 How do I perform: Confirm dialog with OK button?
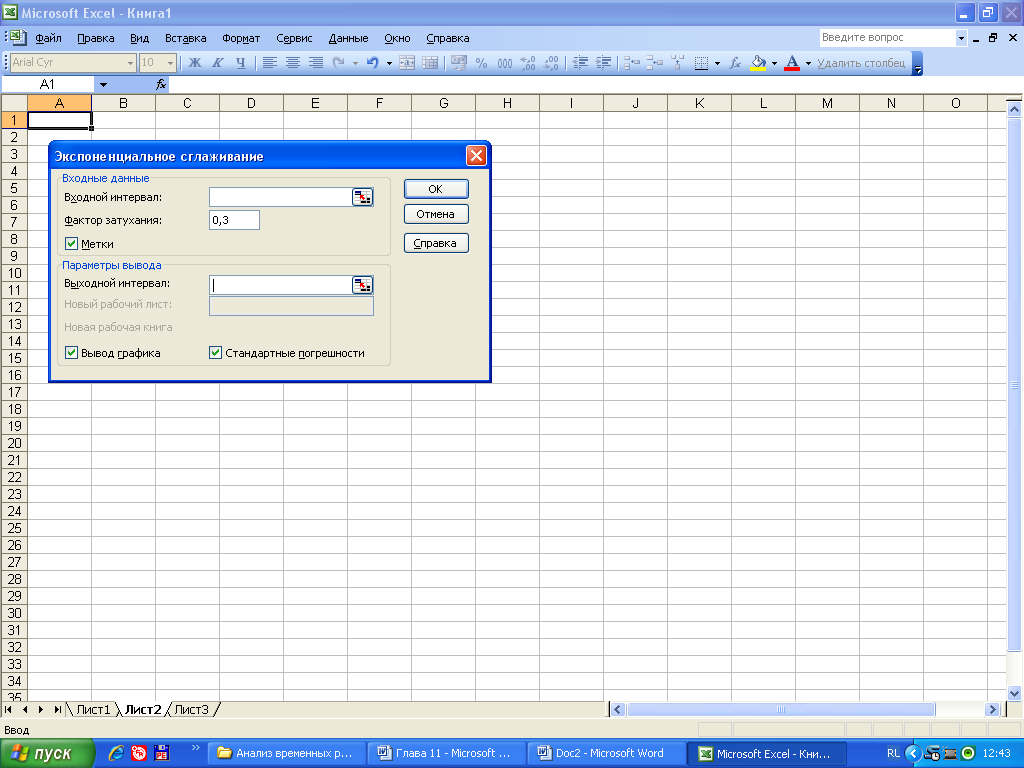click(x=436, y=189)
